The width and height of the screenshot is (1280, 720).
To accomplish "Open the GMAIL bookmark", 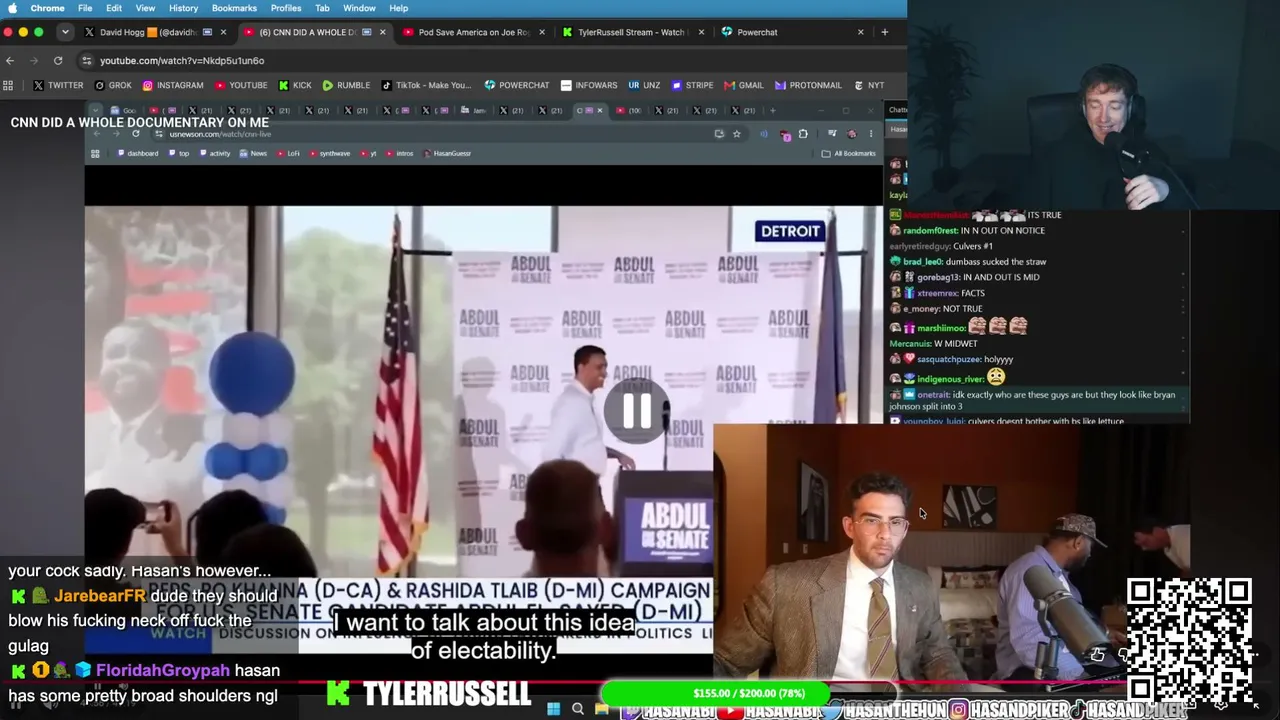I will coord(743,85).
